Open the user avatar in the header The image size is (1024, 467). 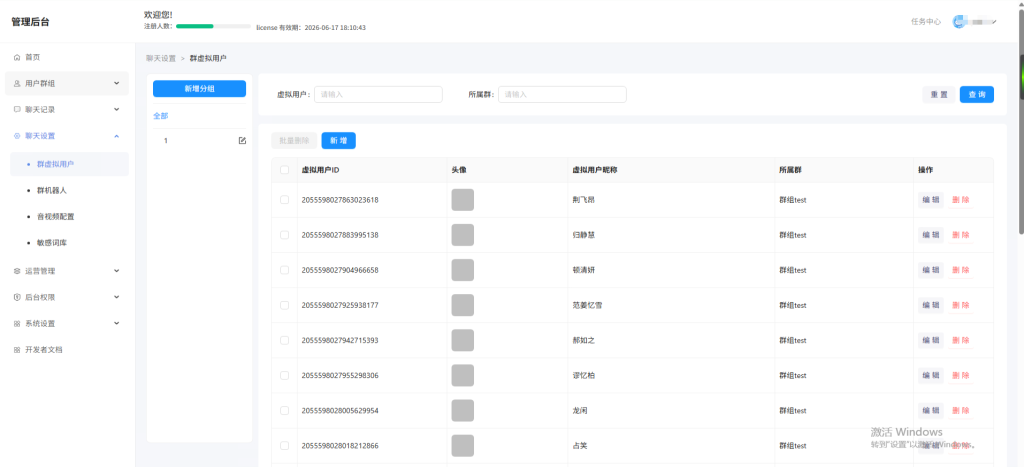[959, 22]
